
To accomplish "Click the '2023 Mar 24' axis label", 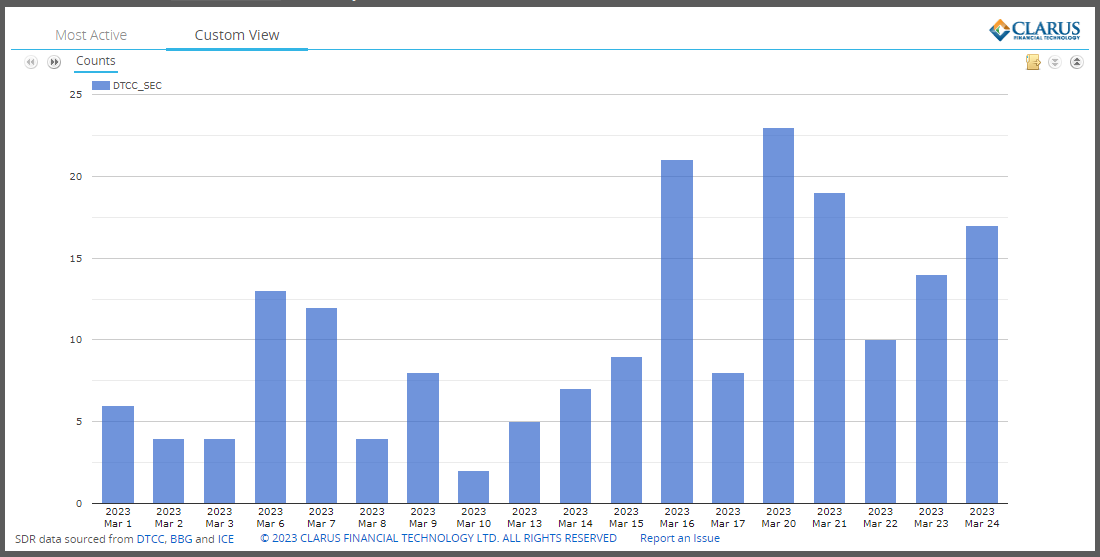I will [x=982, y=518].
